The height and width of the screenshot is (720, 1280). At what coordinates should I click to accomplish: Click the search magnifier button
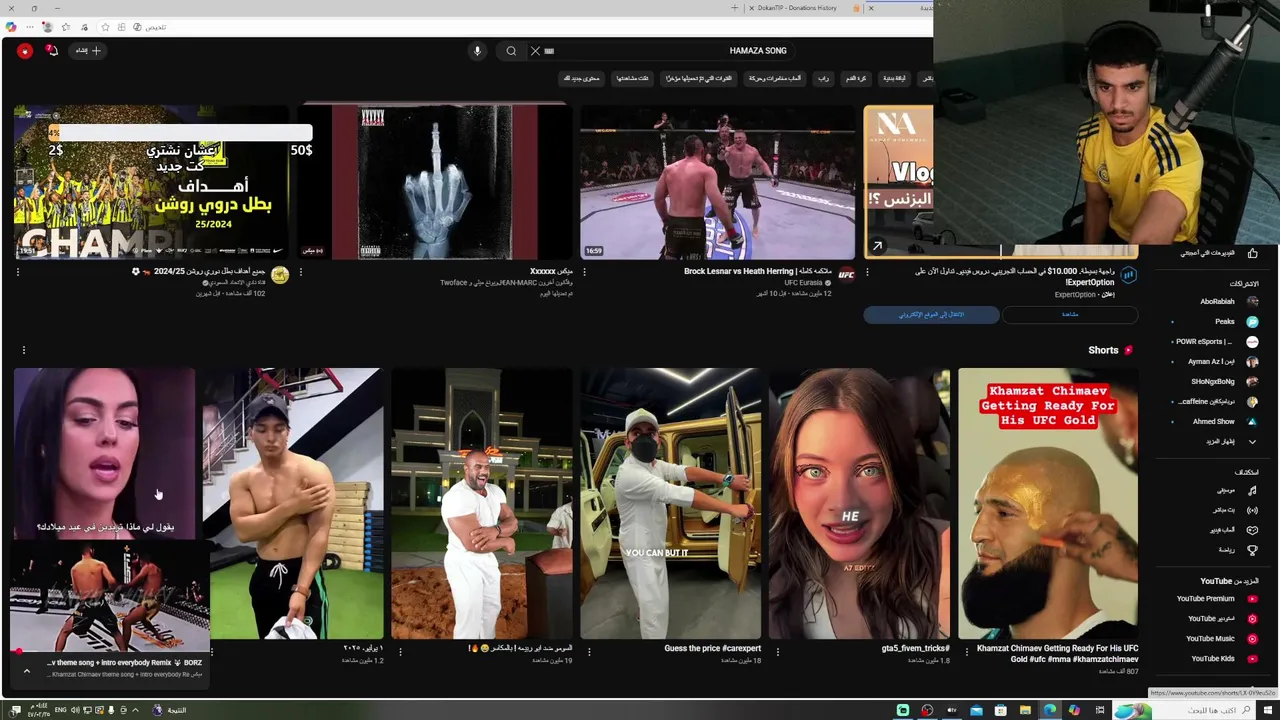511,51
